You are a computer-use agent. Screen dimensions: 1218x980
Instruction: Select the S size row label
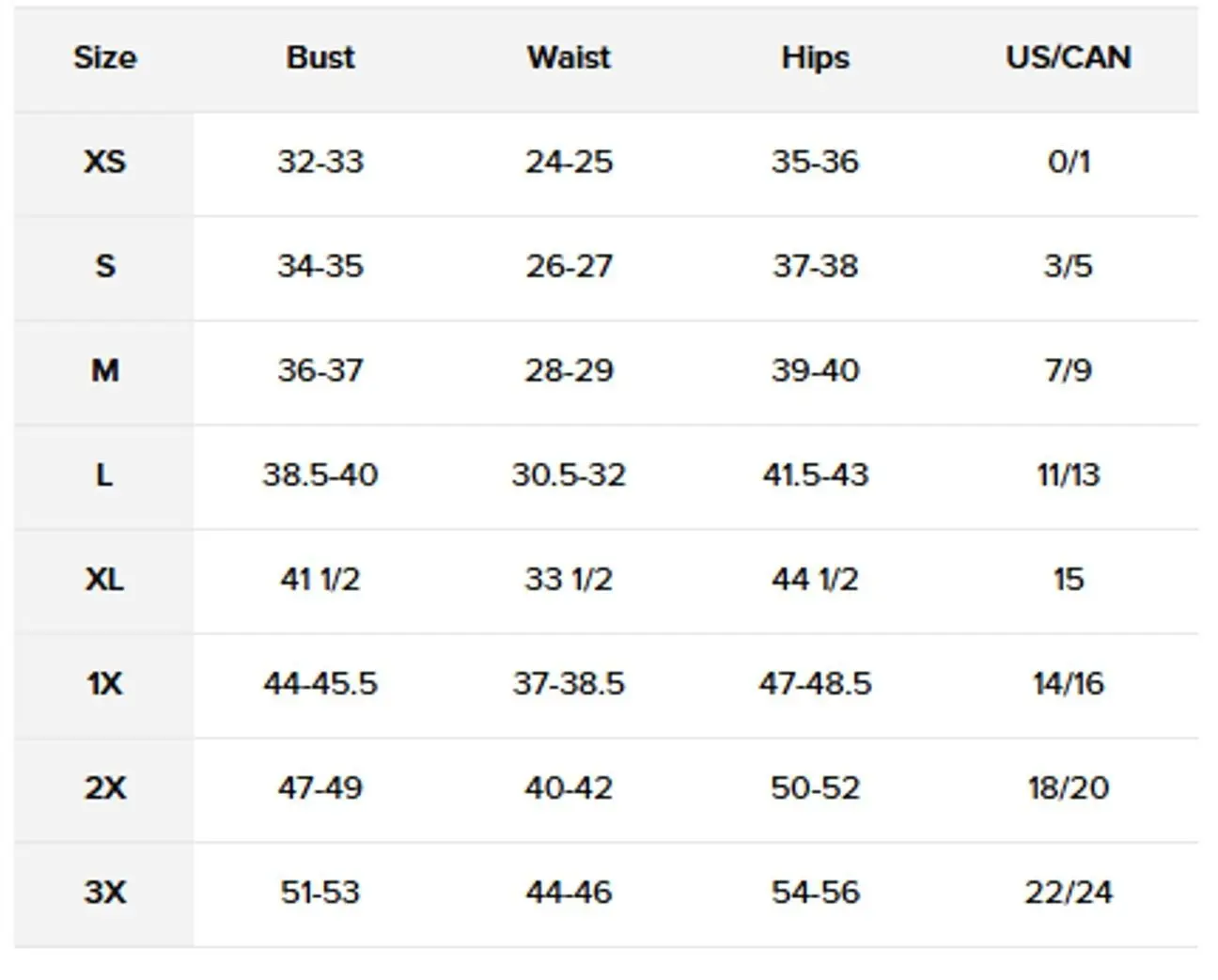click(x=105, y=266)
